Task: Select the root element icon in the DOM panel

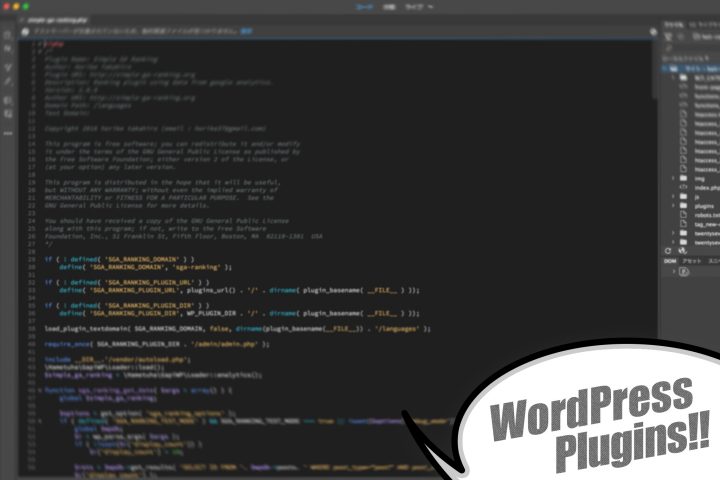Action: [x=684, y=272]
